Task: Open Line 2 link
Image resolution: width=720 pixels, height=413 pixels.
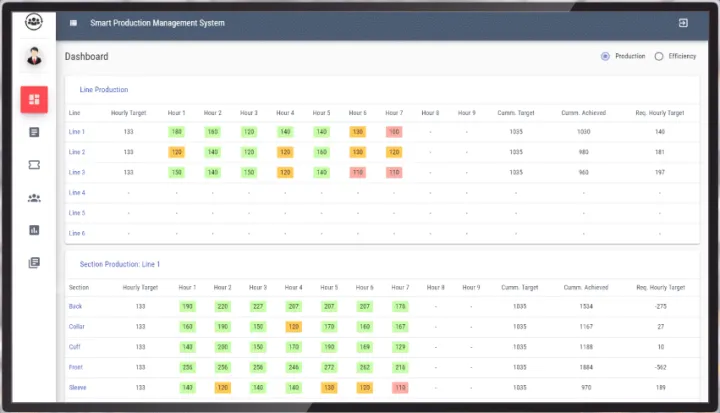Action: coord(77,152)
